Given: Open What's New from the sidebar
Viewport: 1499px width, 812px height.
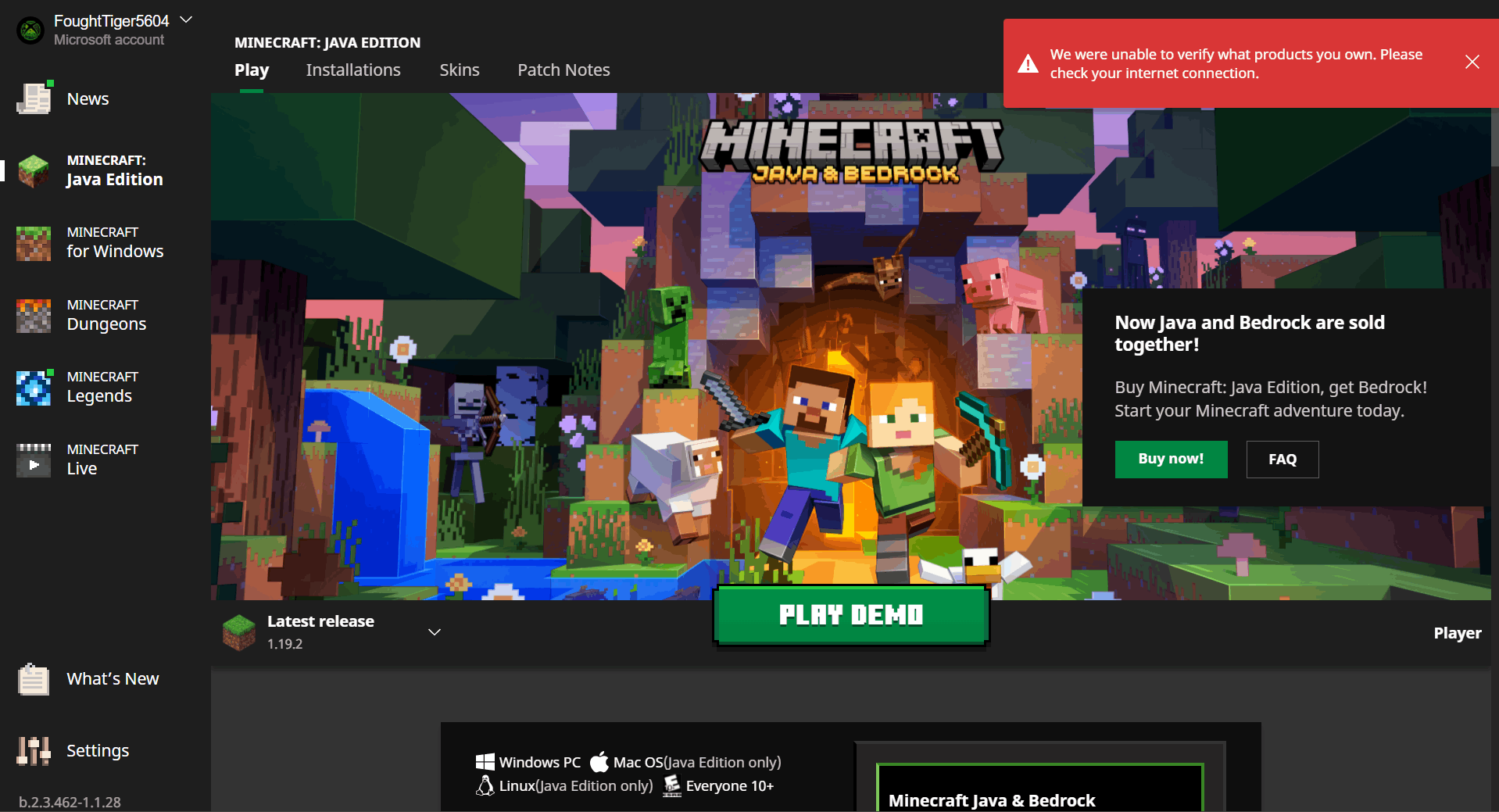Looking at the screenshot, I should (x=106, y=679).
